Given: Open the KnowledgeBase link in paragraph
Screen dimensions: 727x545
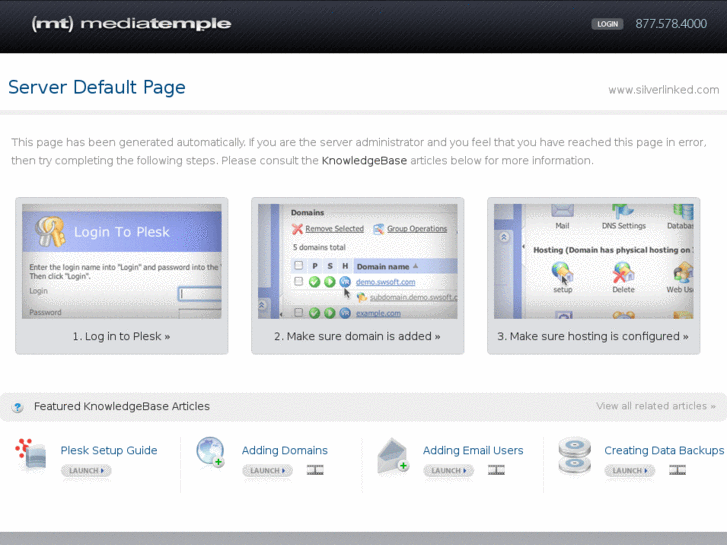Looking at the screenshot, I should (x=364, y=160).
